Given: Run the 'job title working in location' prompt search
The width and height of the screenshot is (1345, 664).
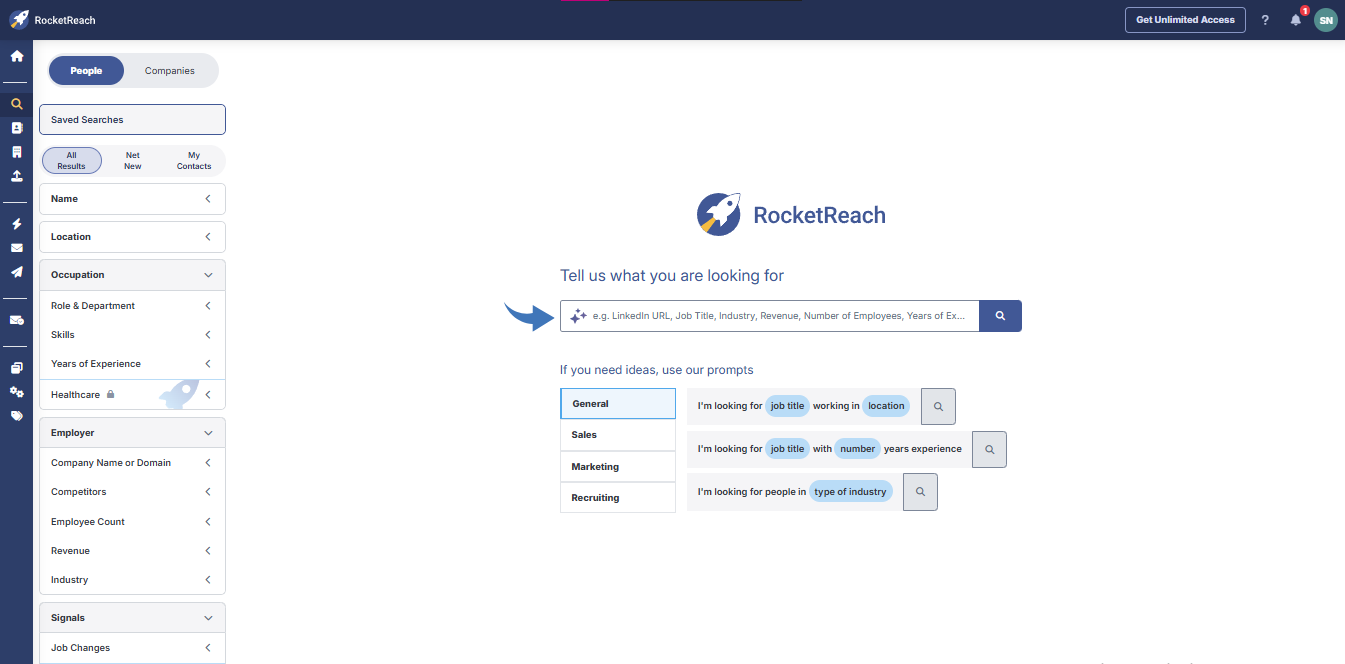Looking at the screenshot, I should pos(938,407).
